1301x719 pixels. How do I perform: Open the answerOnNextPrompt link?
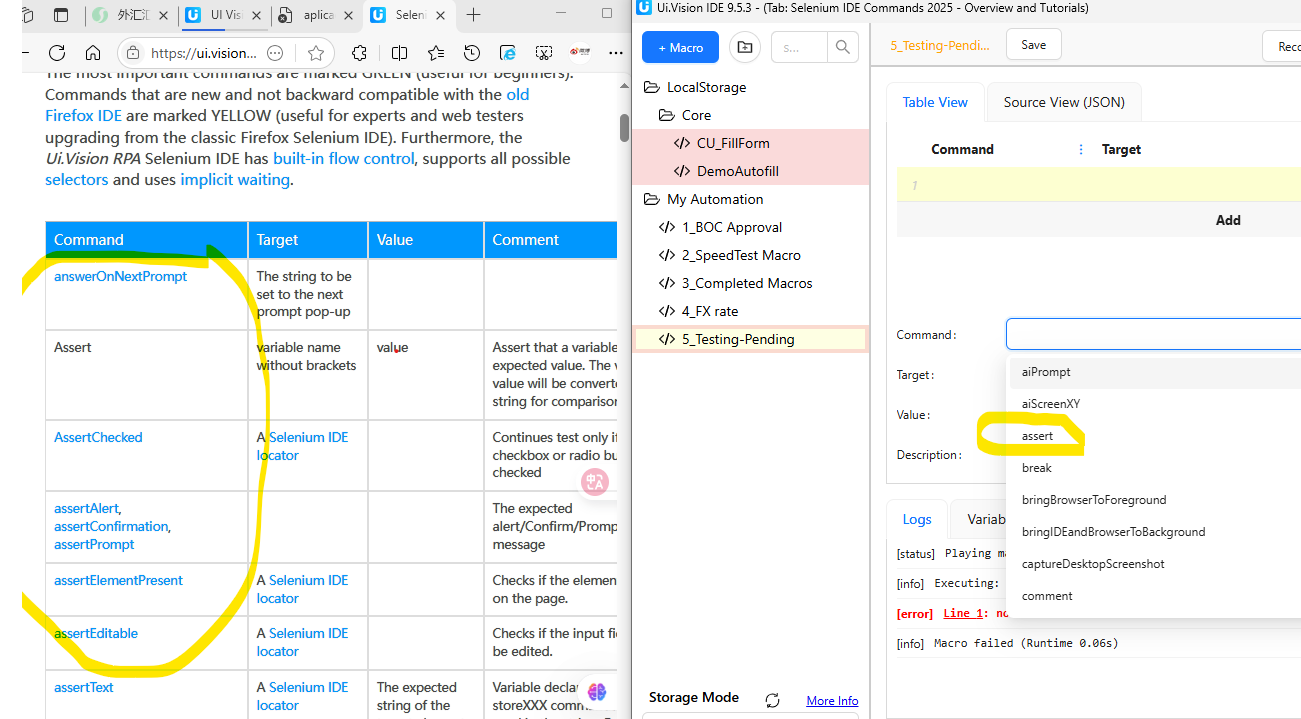(120, 276)
